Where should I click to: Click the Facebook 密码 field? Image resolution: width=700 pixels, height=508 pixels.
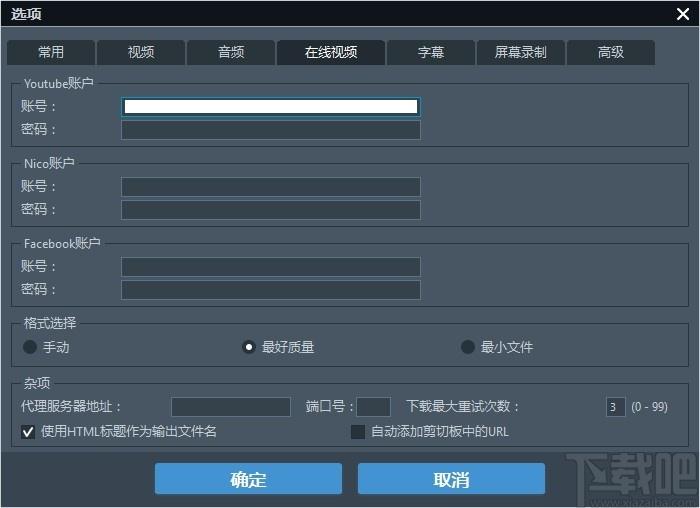pos(271,290)
